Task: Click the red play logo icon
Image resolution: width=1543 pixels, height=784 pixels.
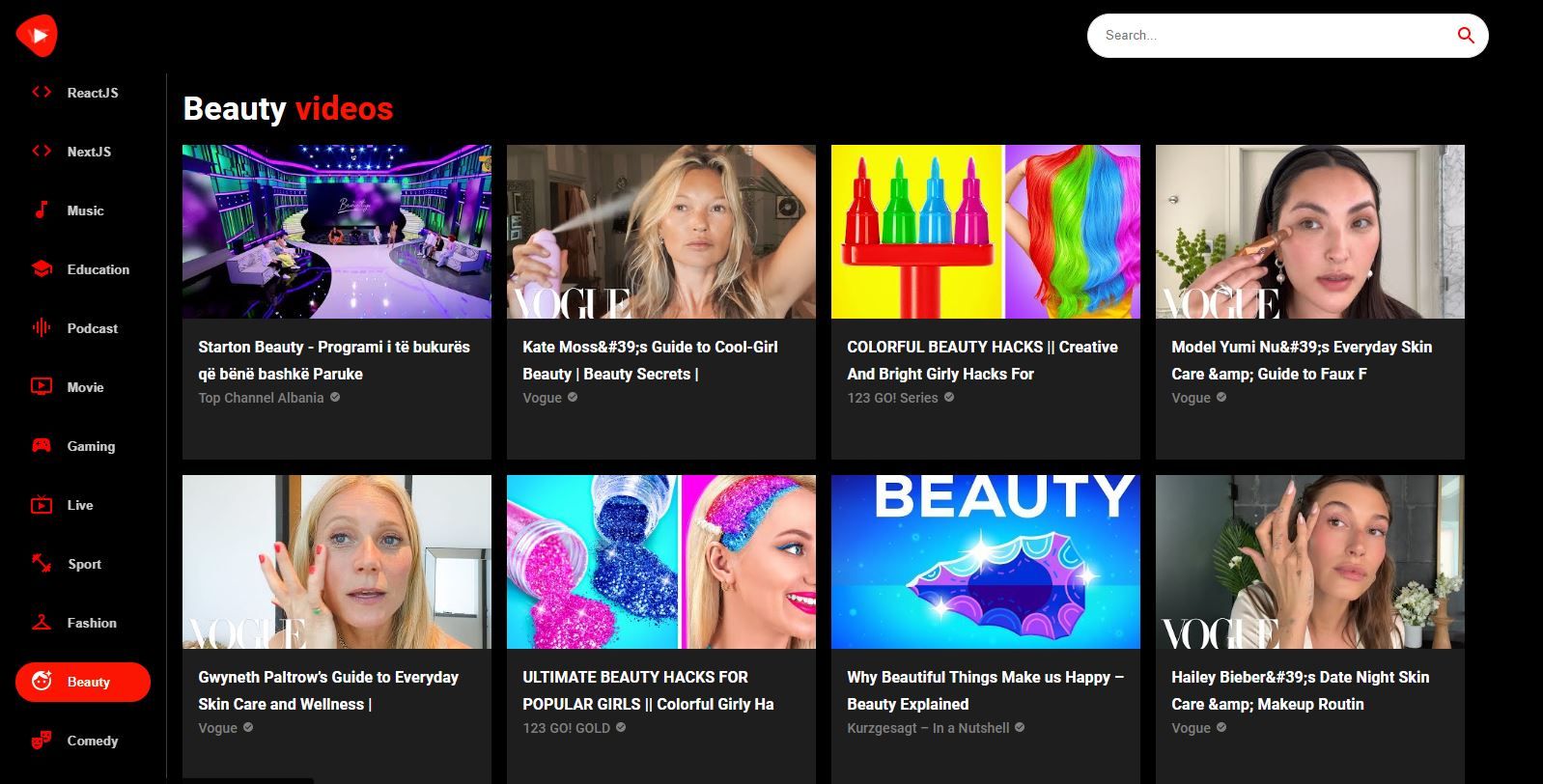Action: tap(37, 36)
